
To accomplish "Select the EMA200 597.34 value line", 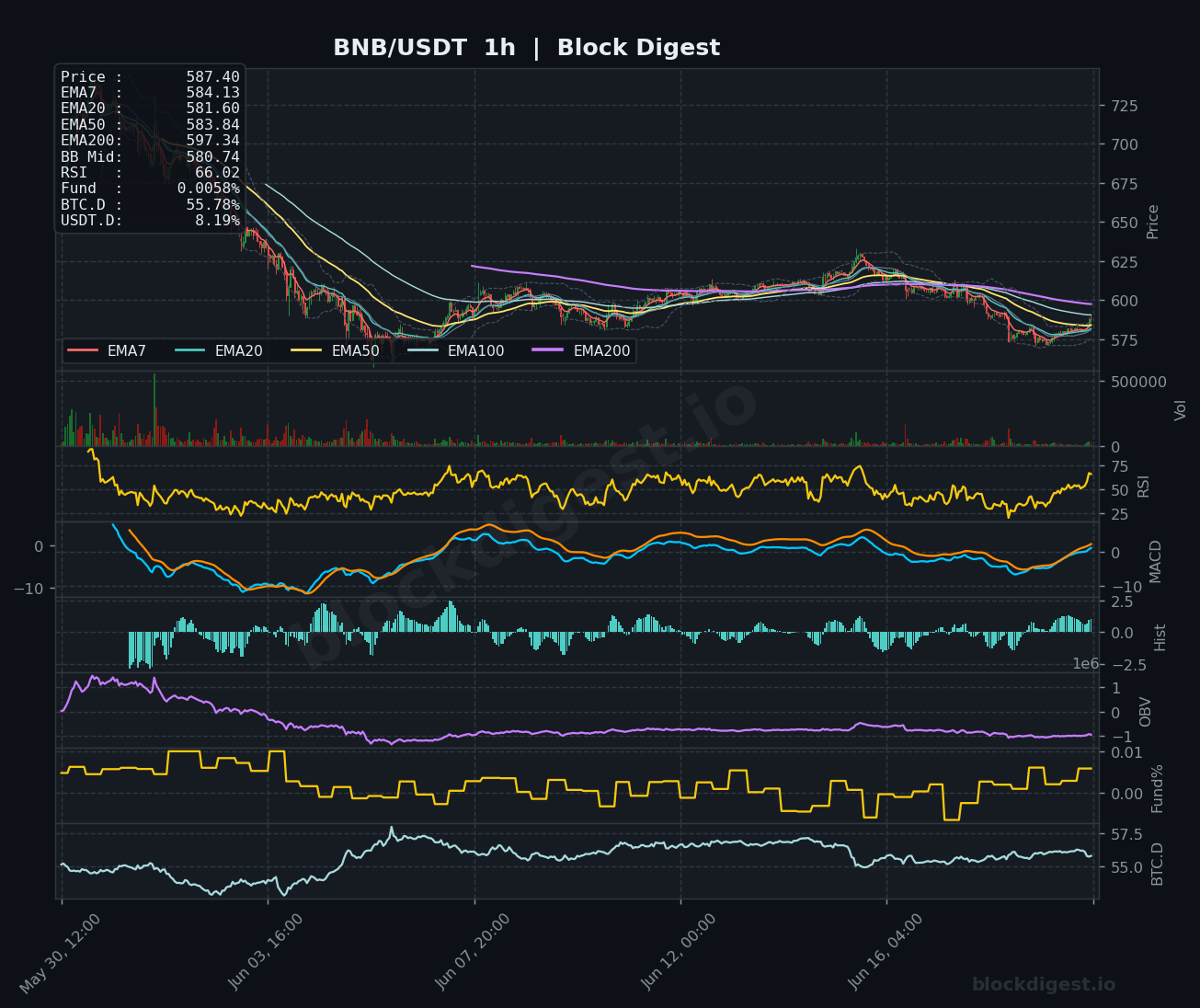I will [x=150, y=141].
